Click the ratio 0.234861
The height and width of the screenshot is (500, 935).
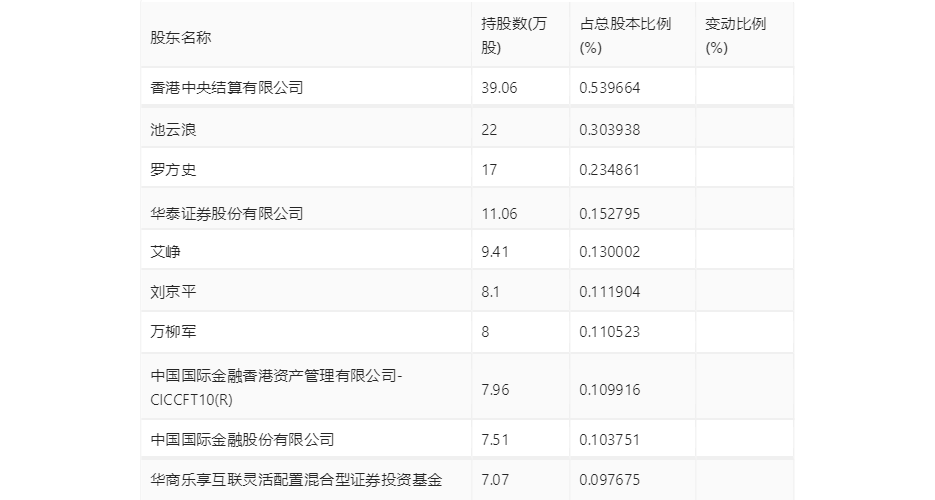(609, 170)
